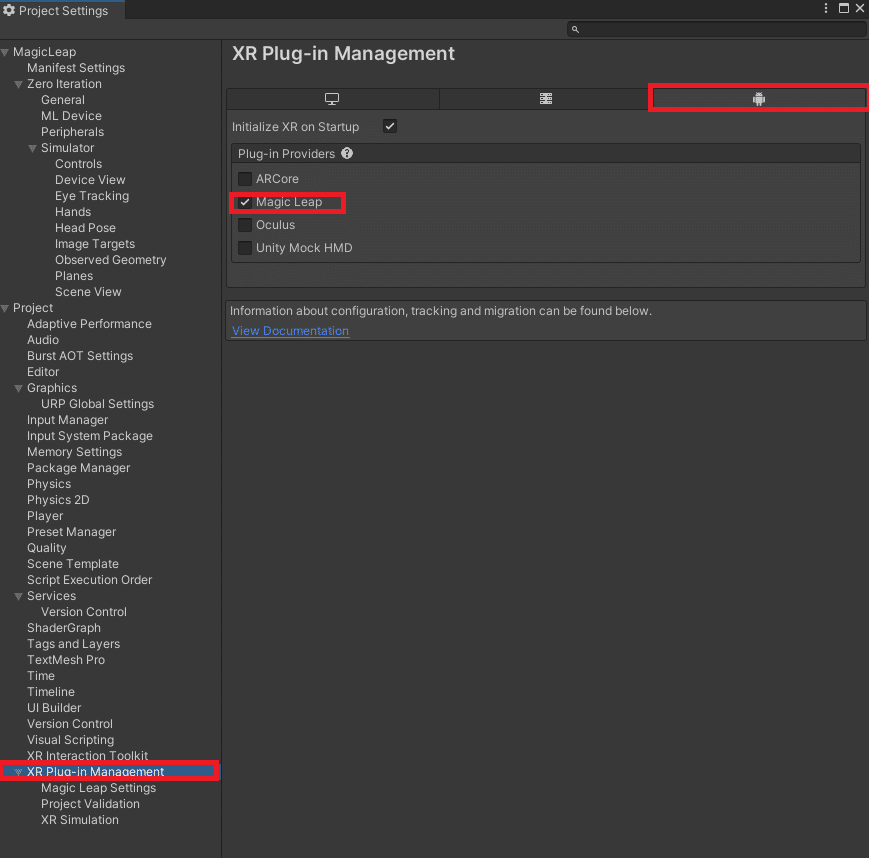Collapse the MagicLeap tree section
Screen dimensions: 869x858
5,53
